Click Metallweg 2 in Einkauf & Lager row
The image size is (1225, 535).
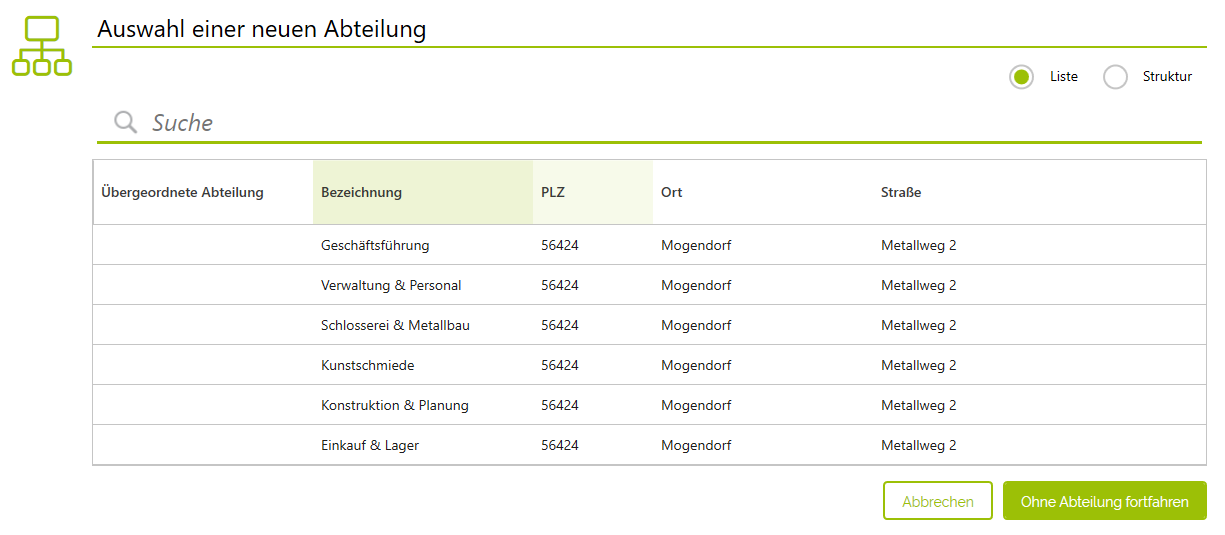[x=919, y=445]
